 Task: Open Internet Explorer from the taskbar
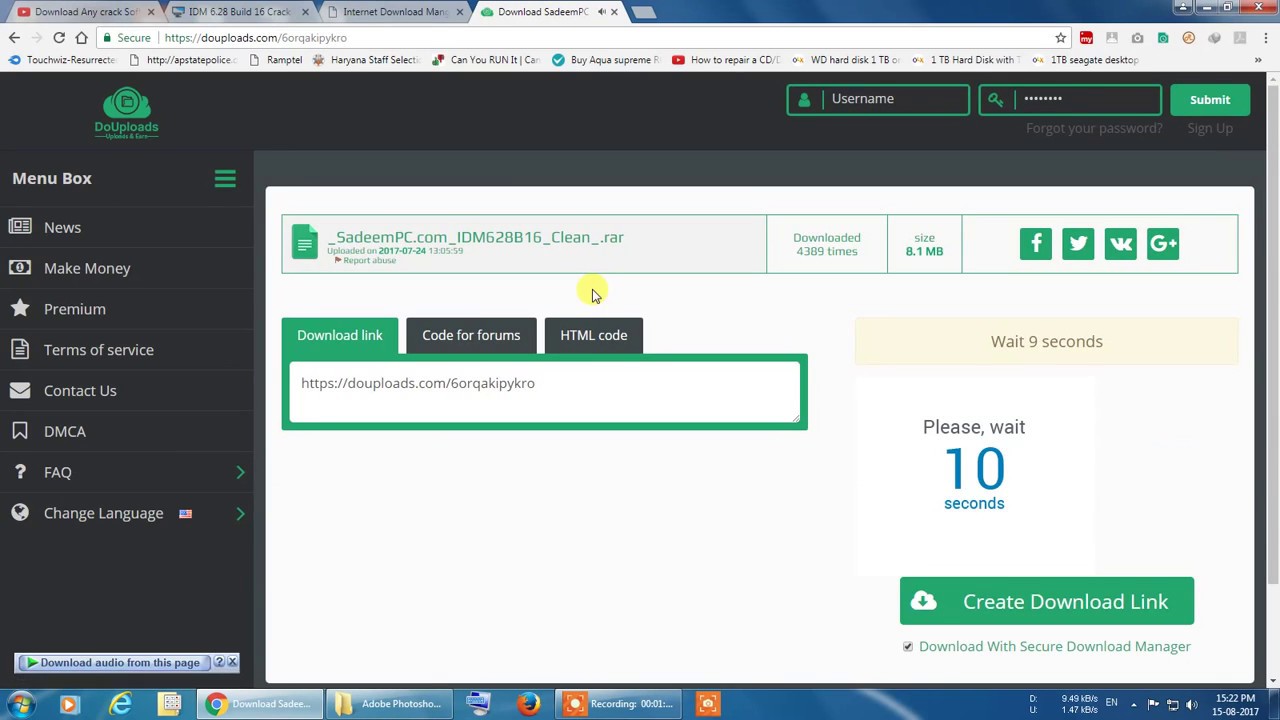120,704
